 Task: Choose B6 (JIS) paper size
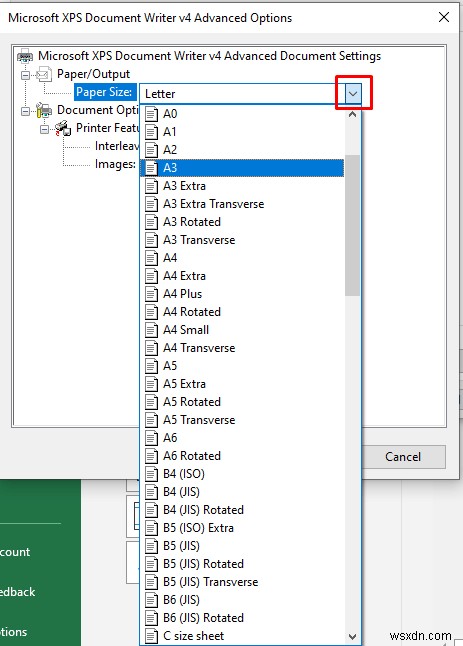pyautogui.click(x=242, y=599)
